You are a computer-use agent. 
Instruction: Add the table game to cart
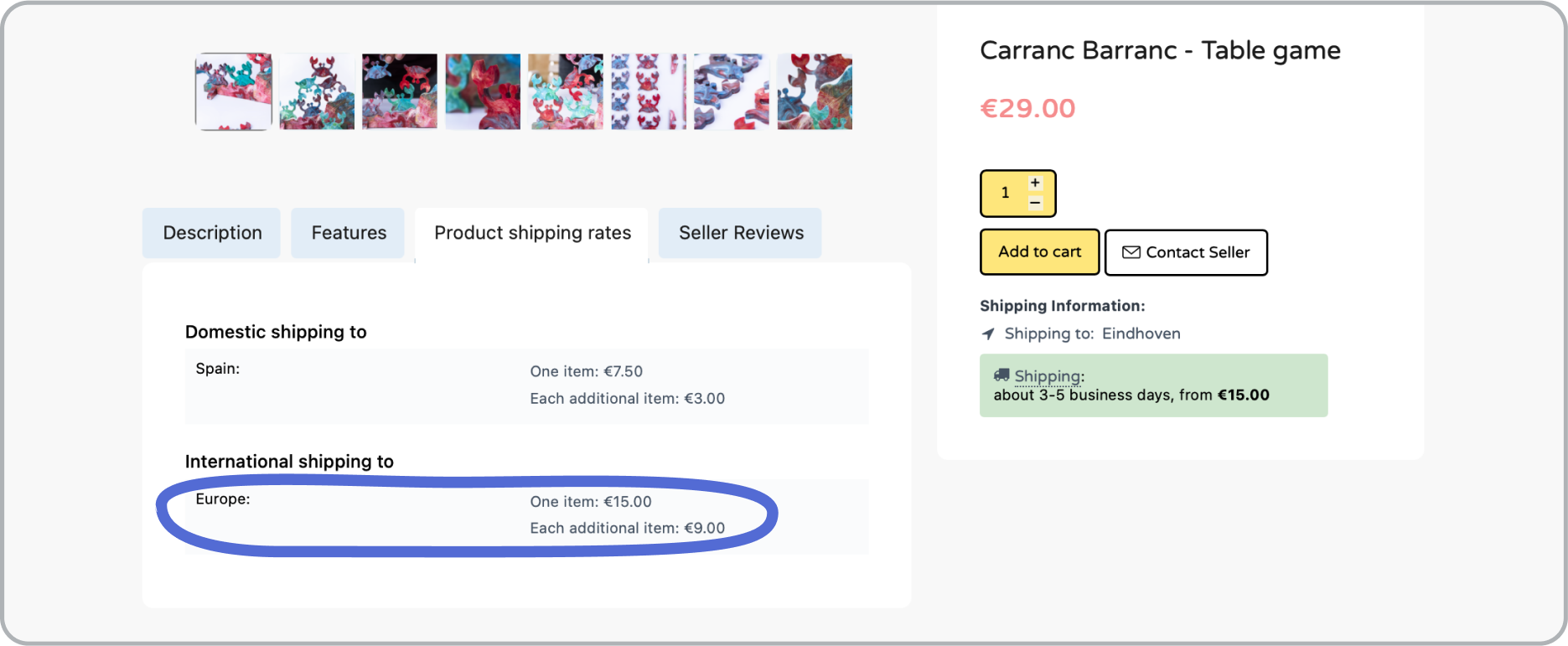click(x=1040, y=251)
